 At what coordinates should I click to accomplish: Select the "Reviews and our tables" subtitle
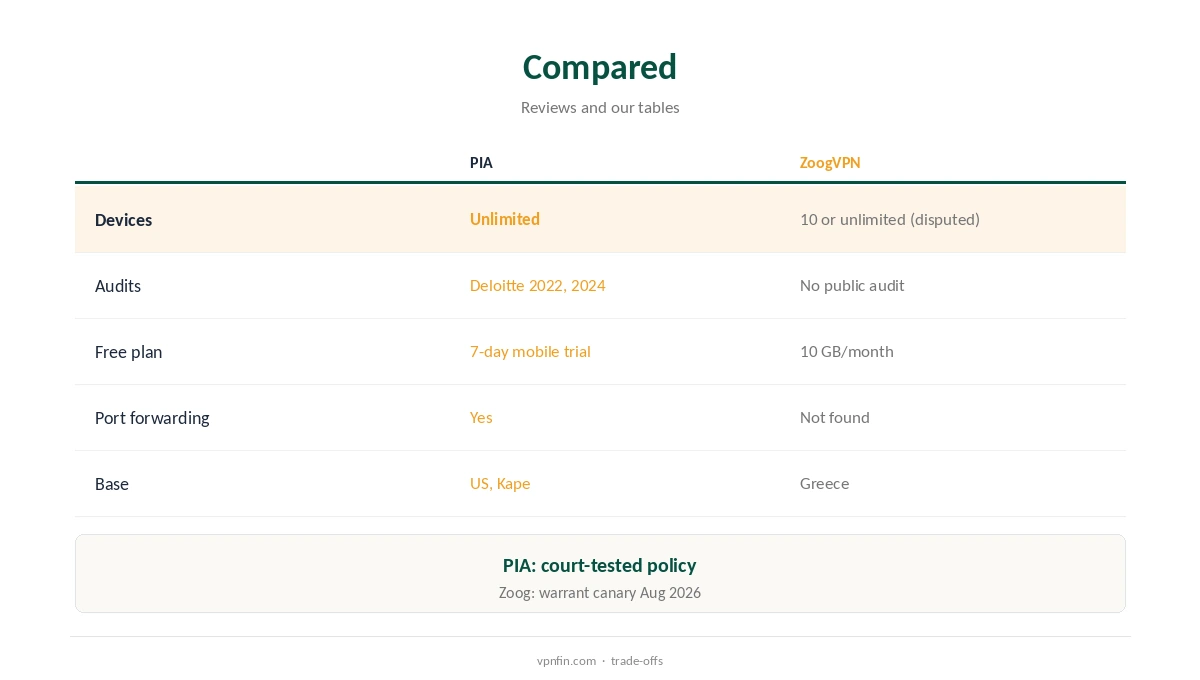600,107
